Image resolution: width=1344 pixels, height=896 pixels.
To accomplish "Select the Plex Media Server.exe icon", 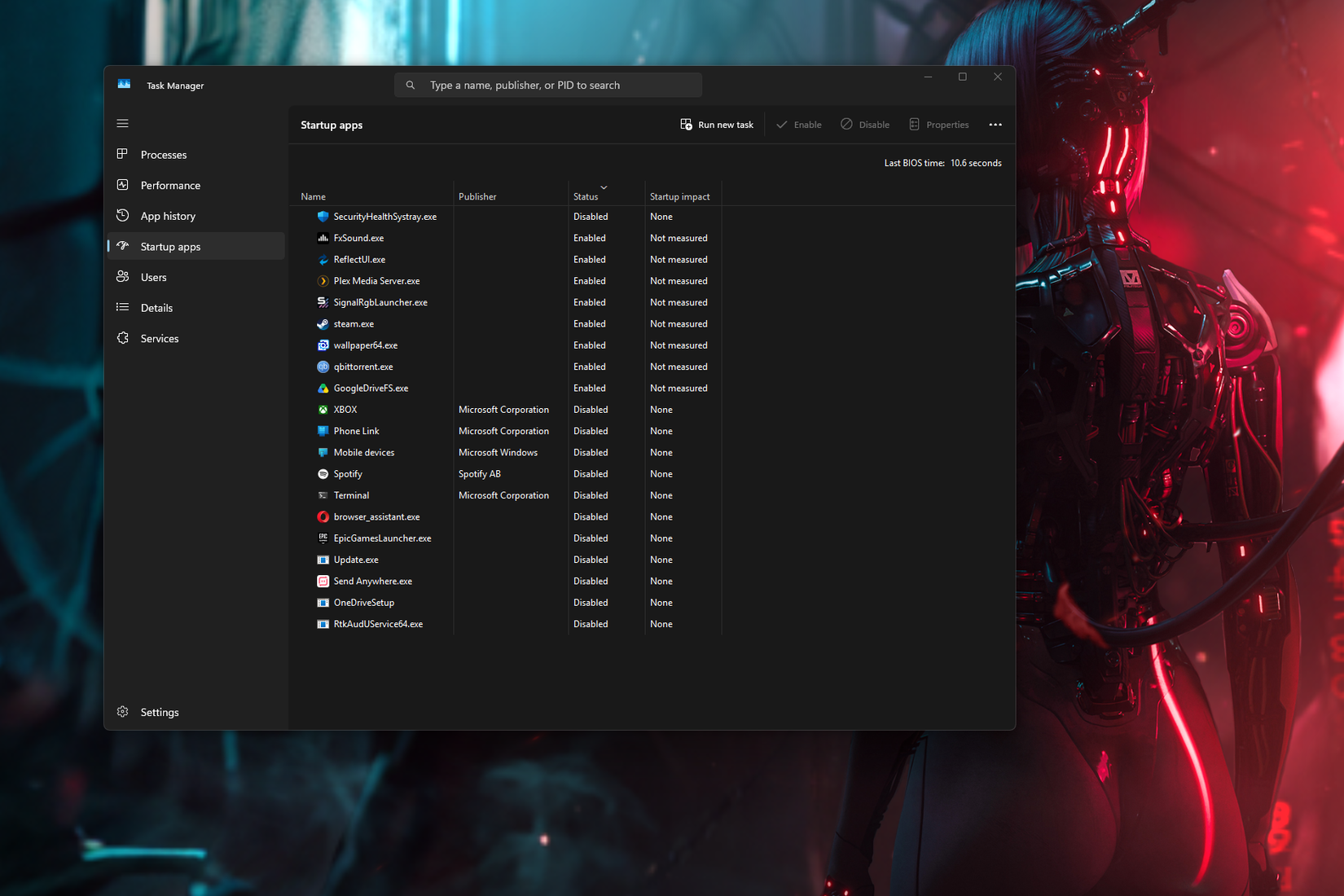I will 323,281.
